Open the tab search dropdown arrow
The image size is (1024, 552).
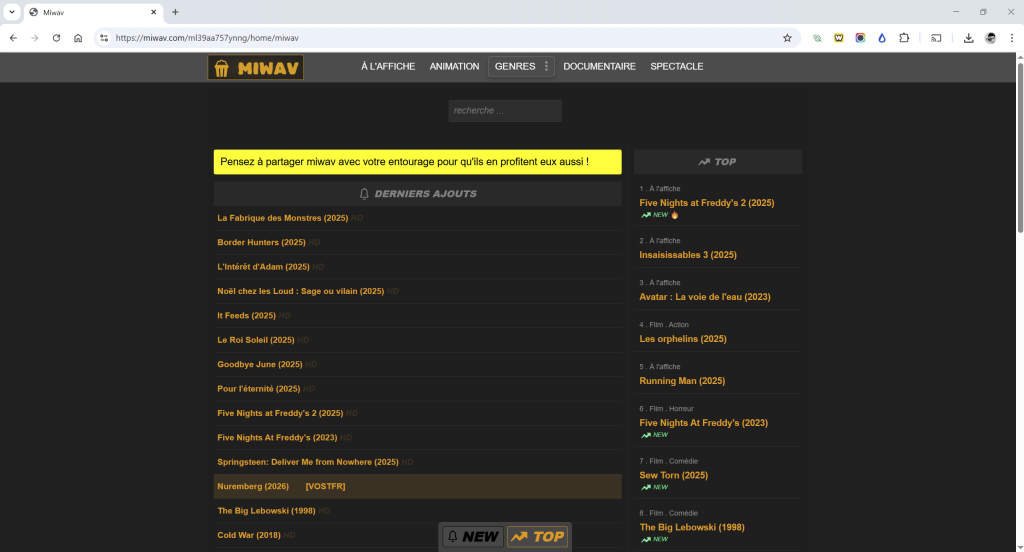pyautogui.click(x=10, y=12)
